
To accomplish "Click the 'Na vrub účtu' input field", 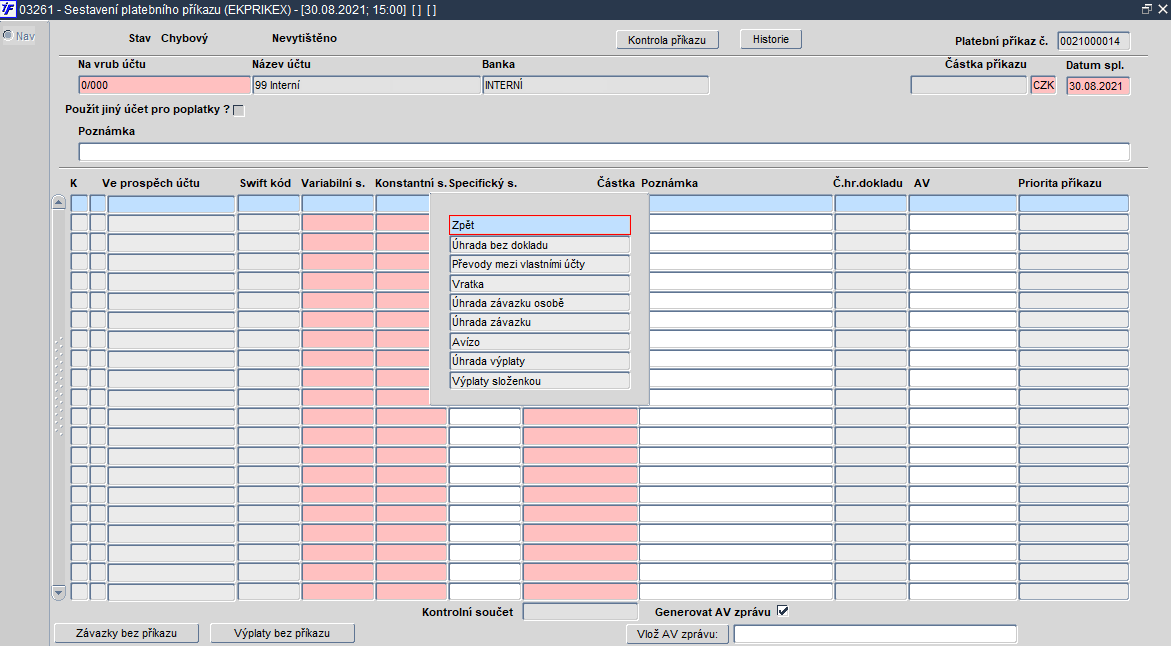I will click(164, 85).
